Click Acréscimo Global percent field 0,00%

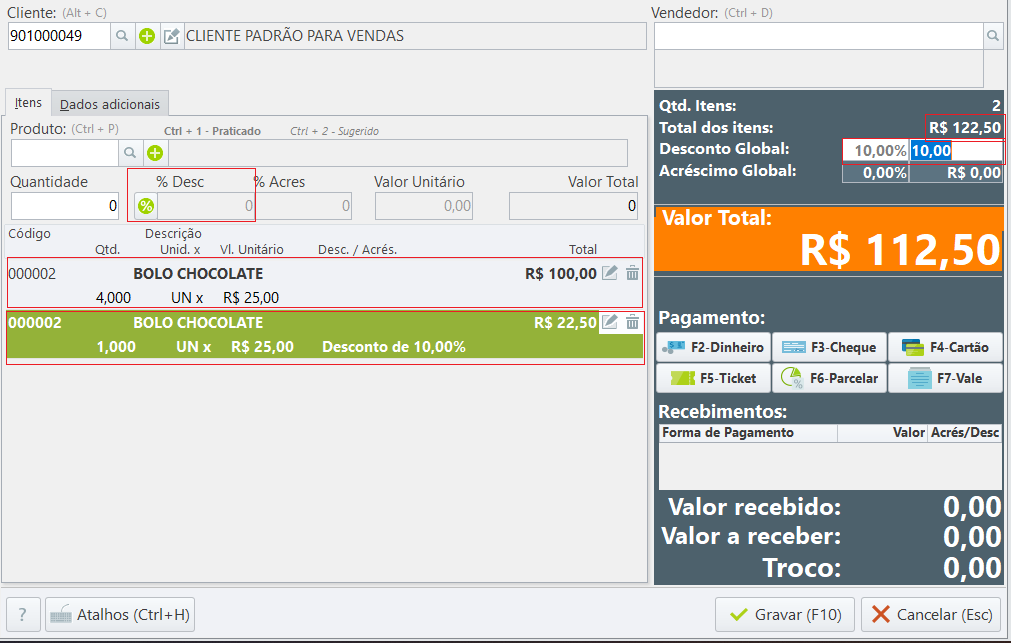pos(876,173)
